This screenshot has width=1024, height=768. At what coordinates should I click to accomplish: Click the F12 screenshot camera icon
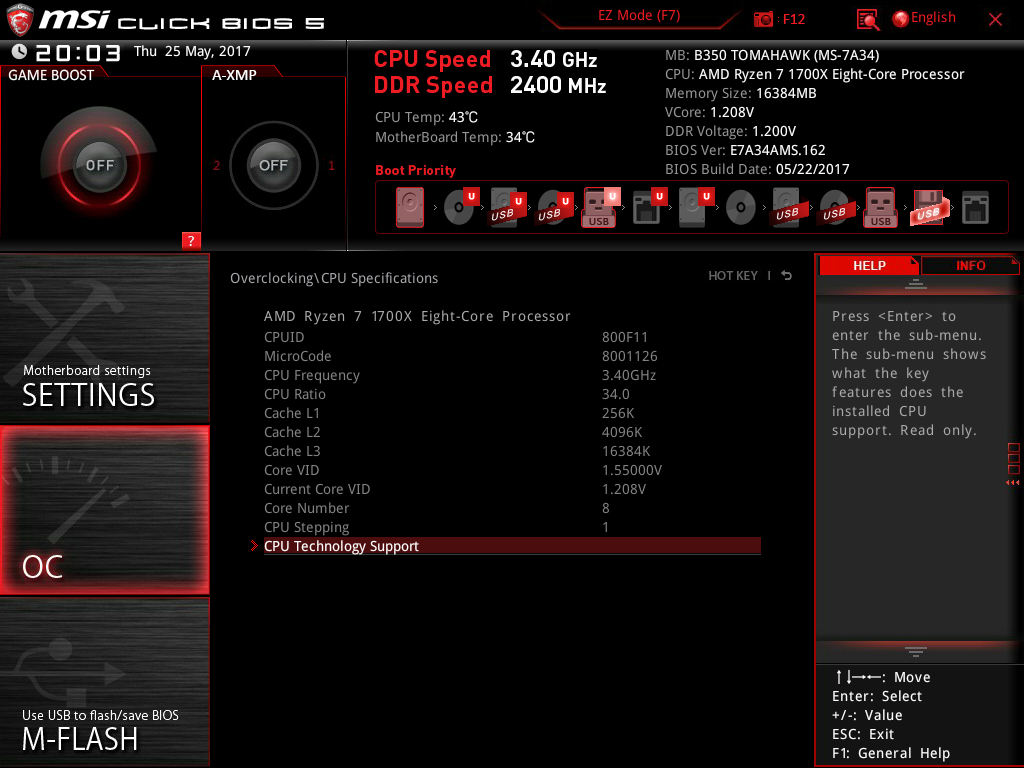(x=763, y=20)
